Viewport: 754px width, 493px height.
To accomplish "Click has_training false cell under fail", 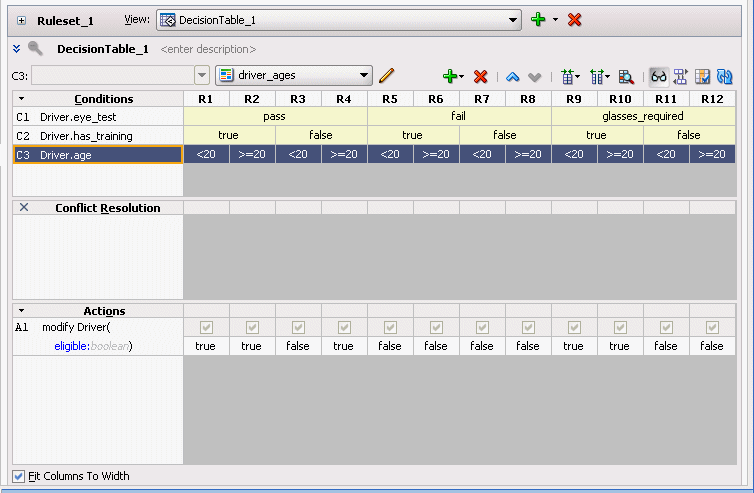I will (505, 135).
